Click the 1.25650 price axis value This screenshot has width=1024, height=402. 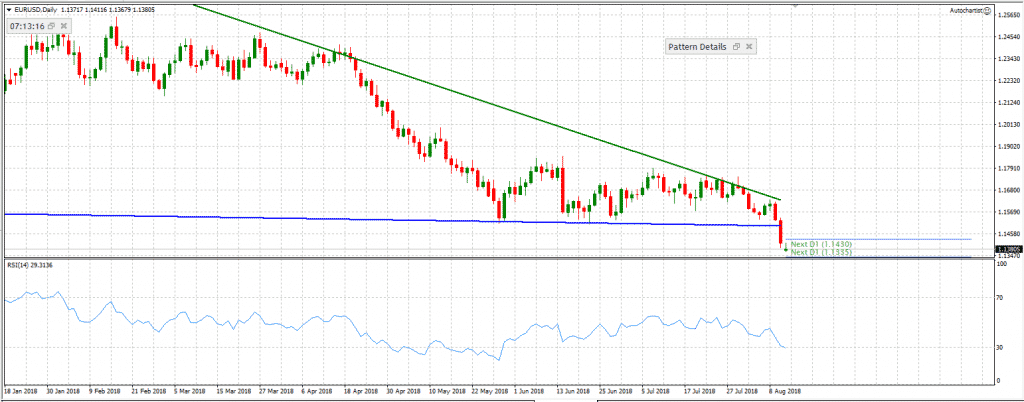coord(1009,16)
